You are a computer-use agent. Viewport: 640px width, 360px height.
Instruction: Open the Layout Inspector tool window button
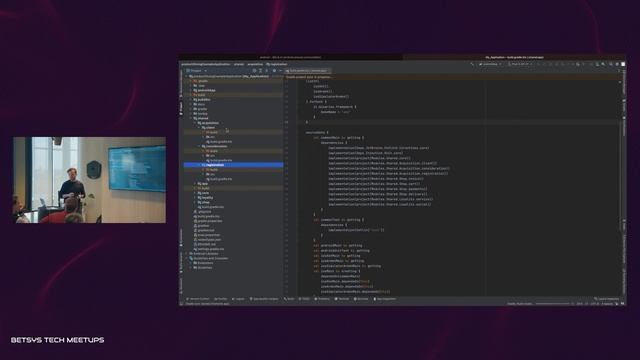tap(607, 299)
